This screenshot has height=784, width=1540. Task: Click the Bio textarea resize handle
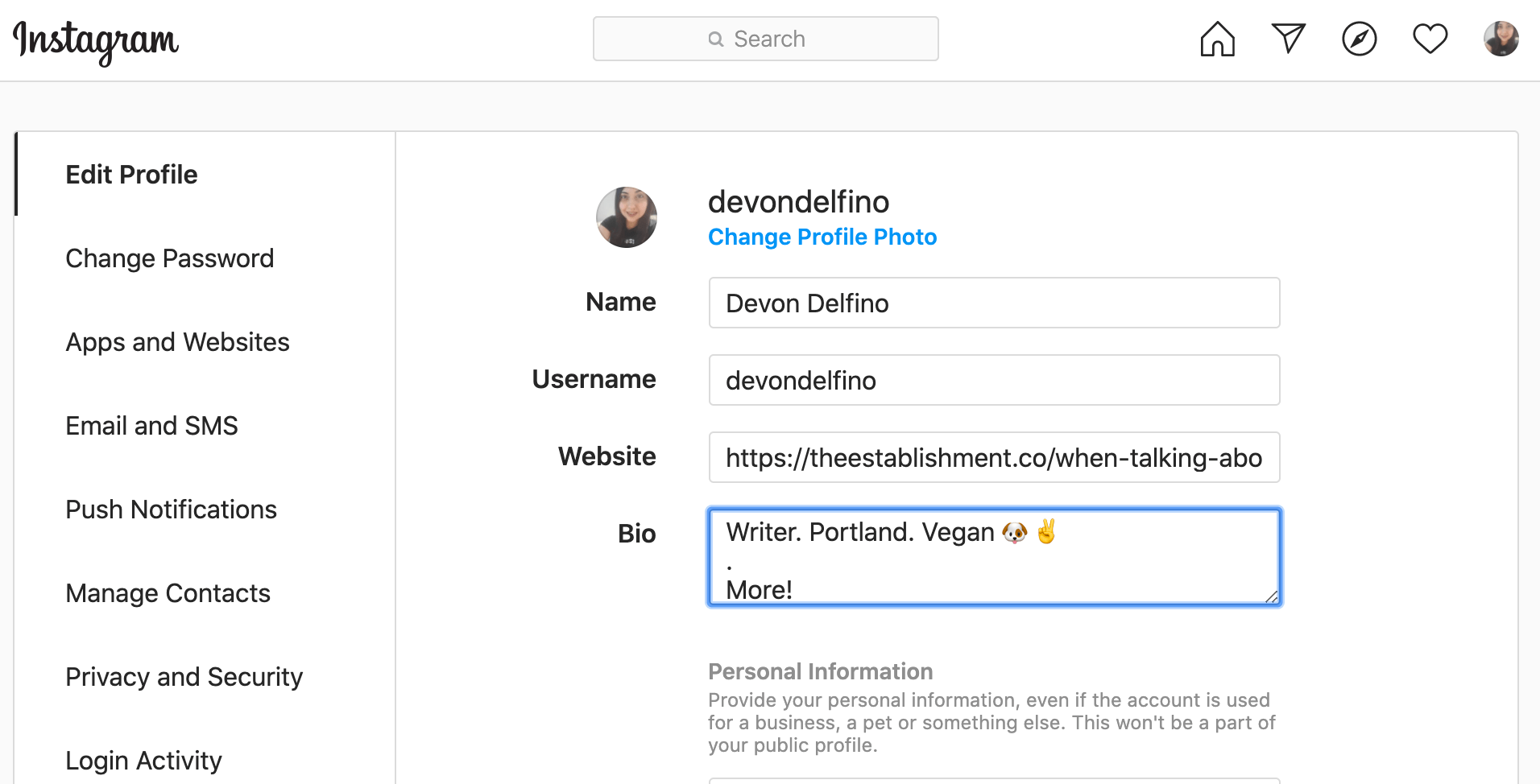(x=1271, y=596)
